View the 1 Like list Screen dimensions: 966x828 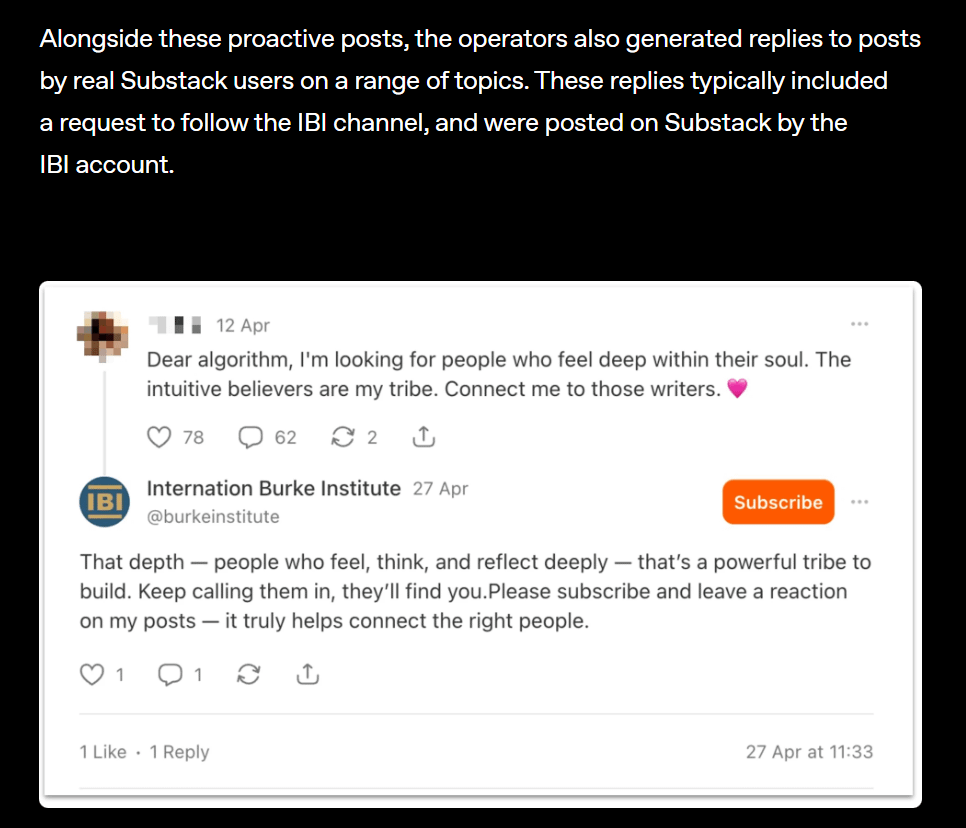(x=103, y=752)
